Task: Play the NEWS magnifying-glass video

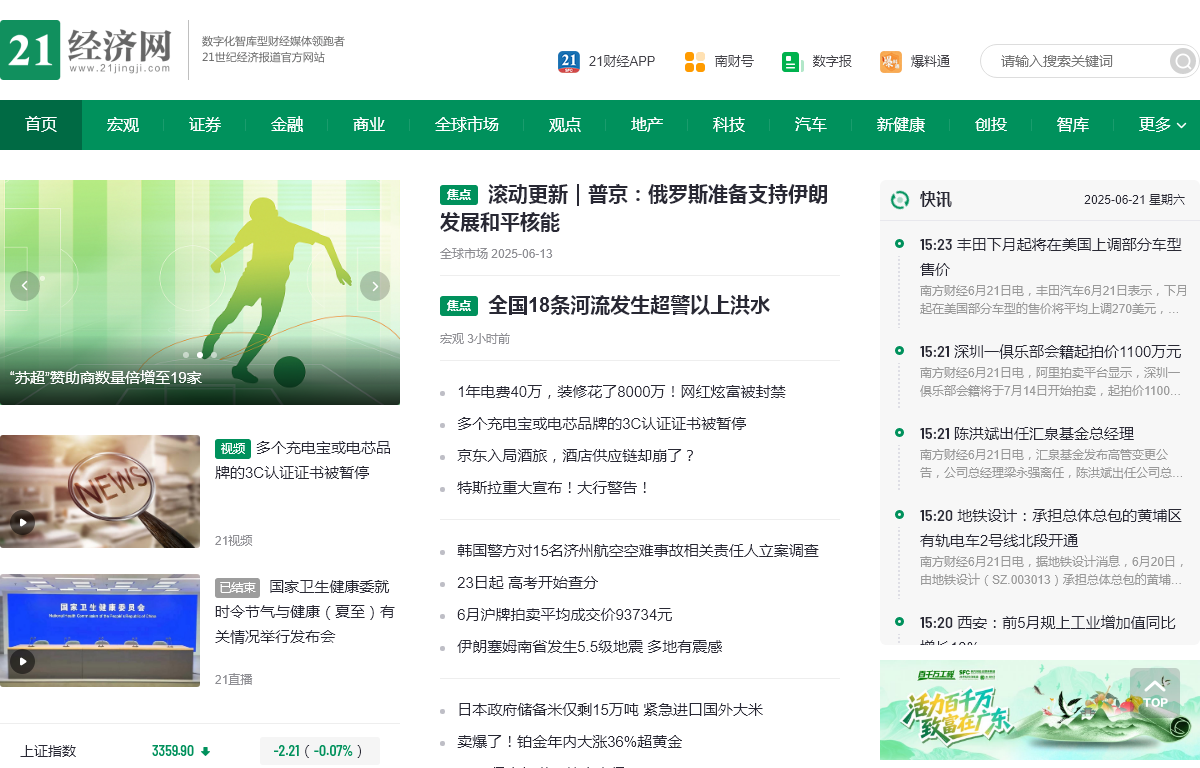Action: coord(21,522)
